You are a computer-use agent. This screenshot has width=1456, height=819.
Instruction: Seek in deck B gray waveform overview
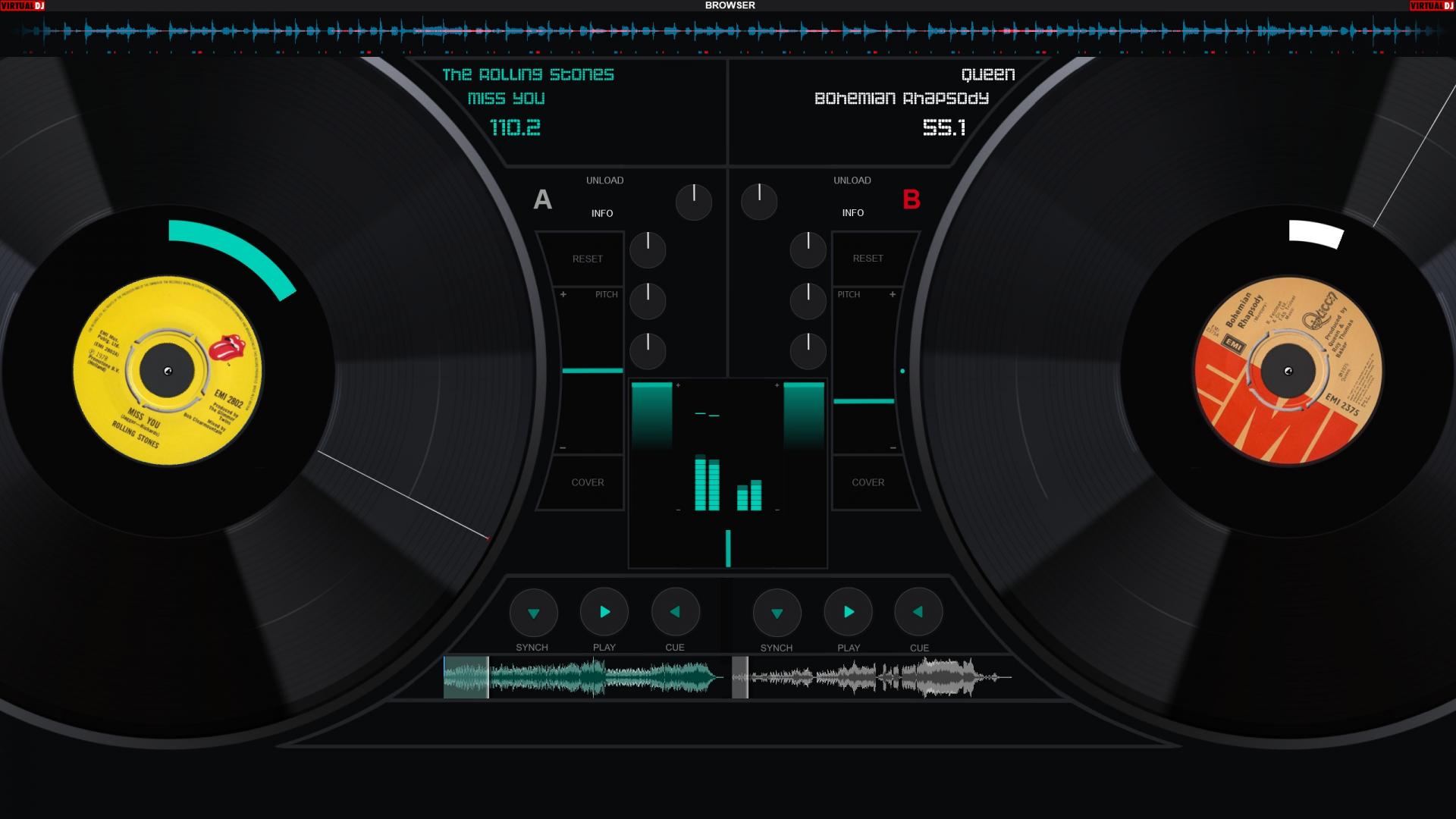(872, 677)
